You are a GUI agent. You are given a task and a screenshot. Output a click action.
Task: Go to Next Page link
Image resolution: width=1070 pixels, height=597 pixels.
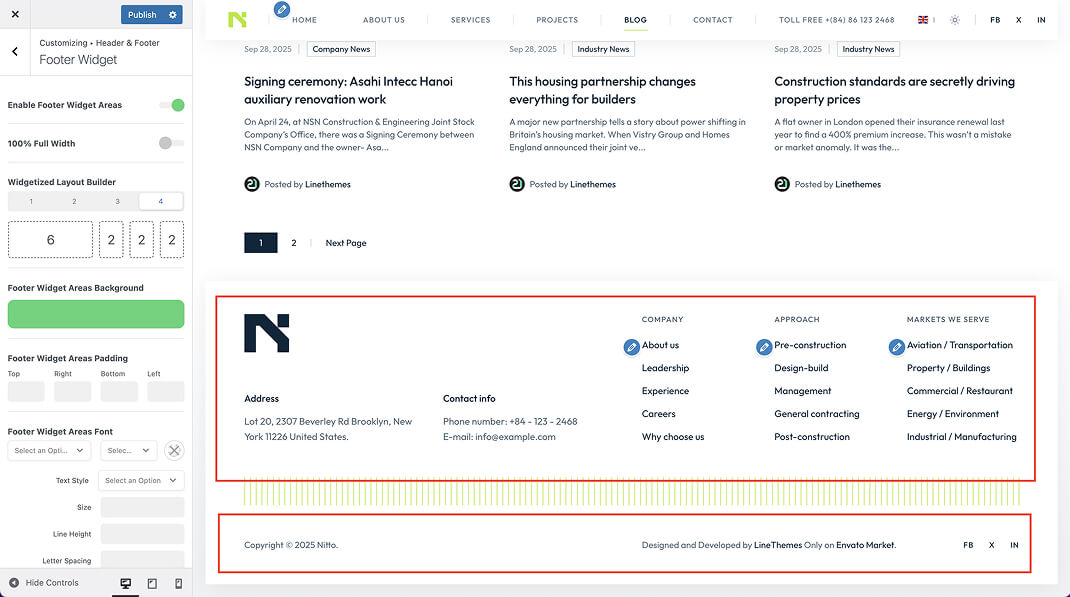[346, 243]
